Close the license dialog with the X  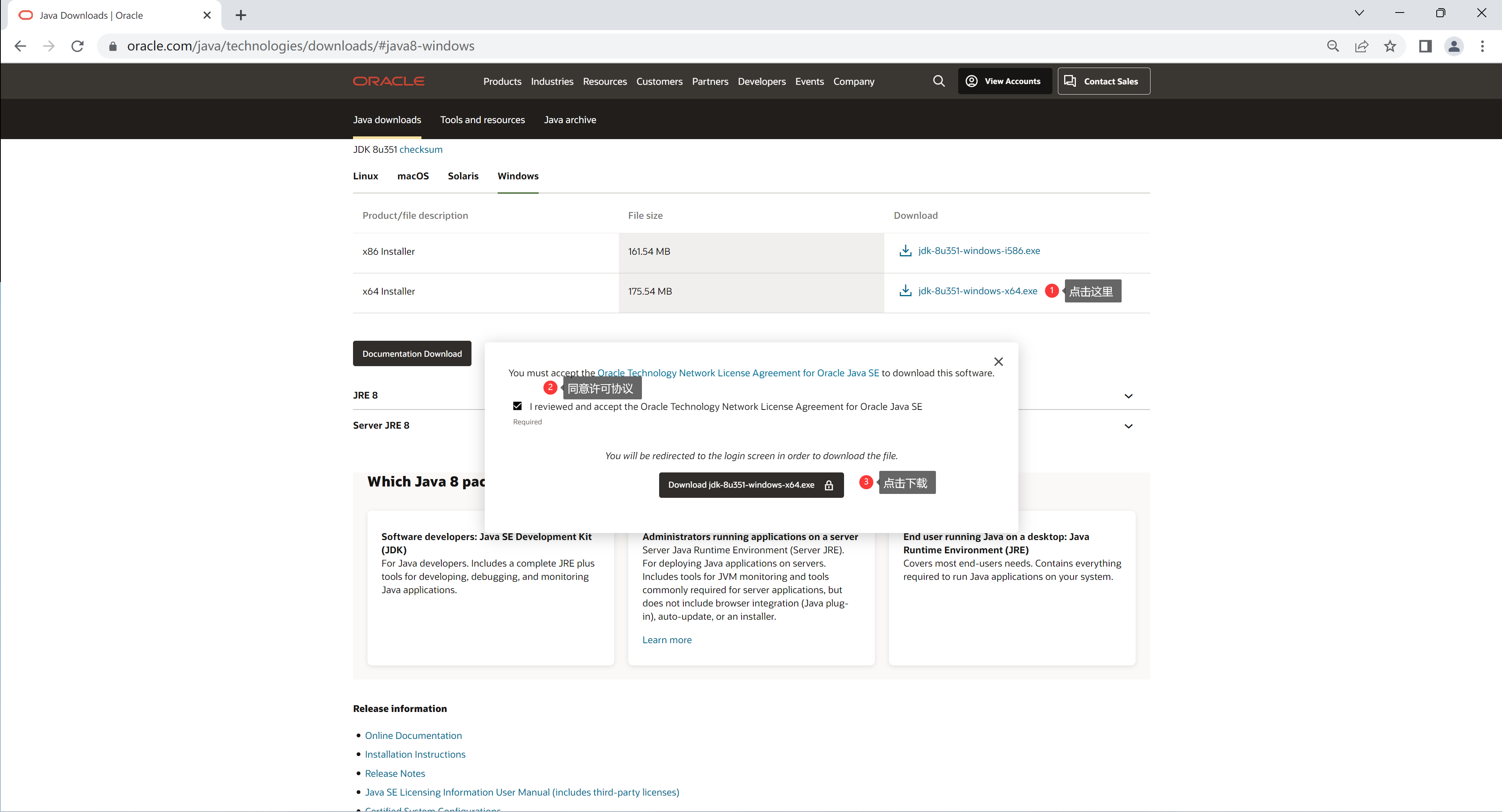(x=998, y=361)
